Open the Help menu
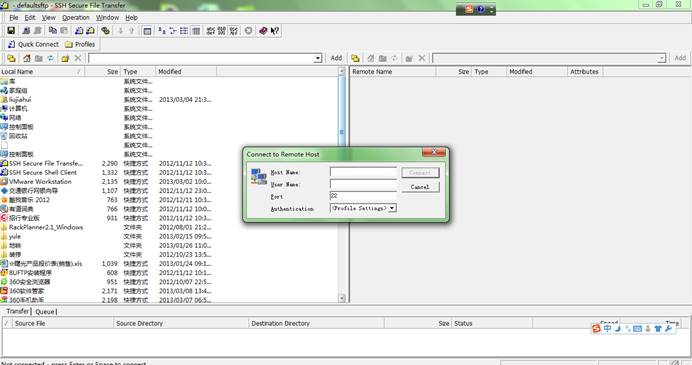 pos(132,18)
